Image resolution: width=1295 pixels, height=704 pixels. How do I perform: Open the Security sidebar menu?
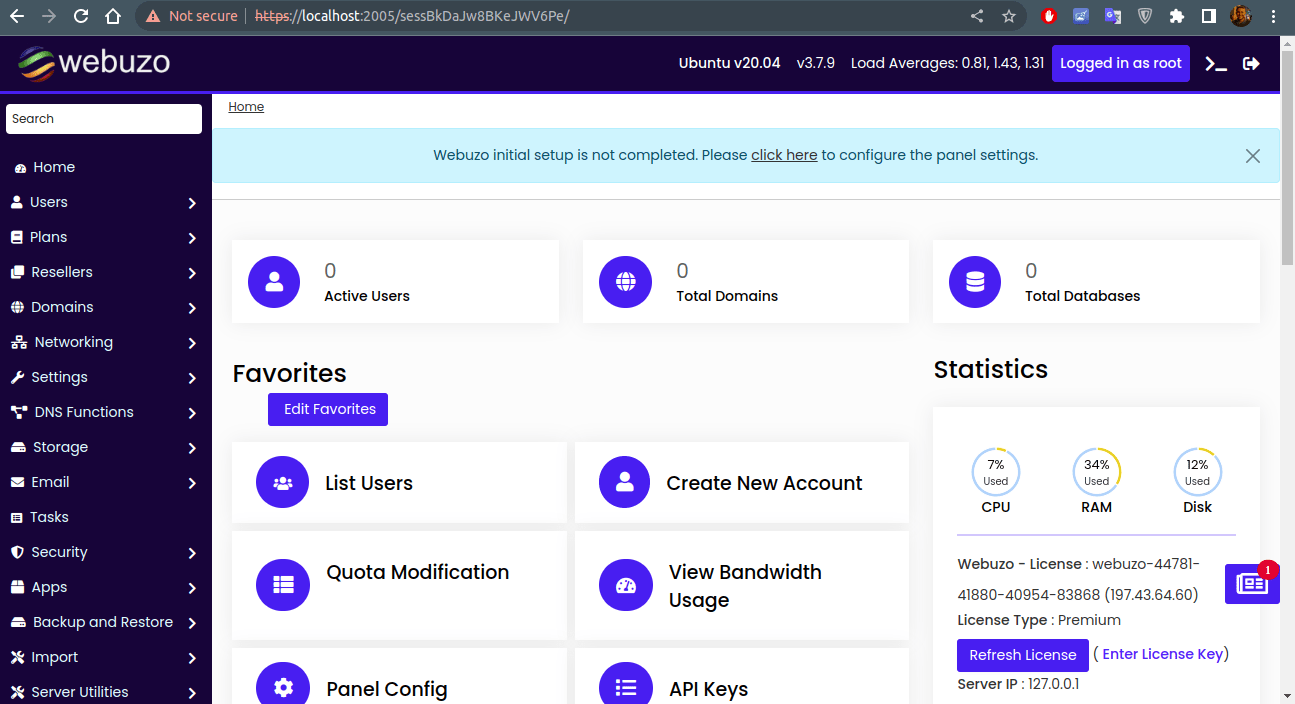coord(105,552)
